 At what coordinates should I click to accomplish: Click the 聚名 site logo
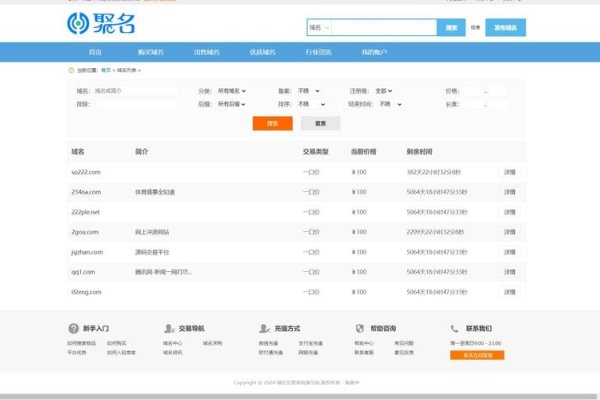pos(101,23)
